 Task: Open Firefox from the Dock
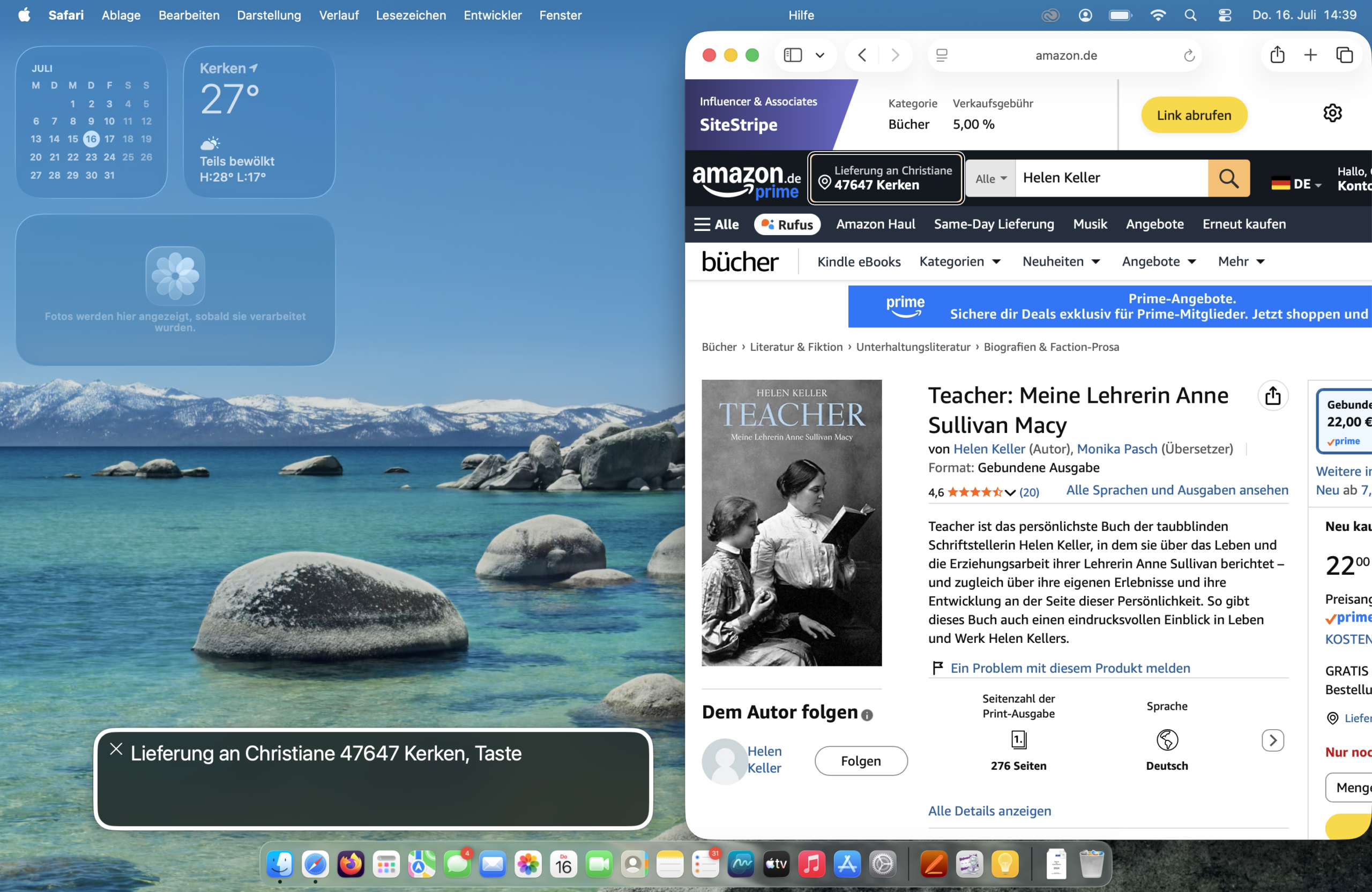[351, 864]
